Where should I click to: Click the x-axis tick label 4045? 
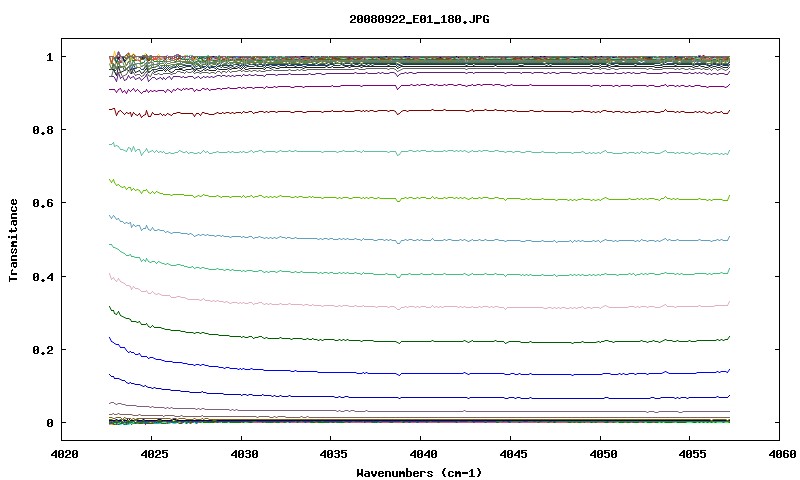tap(513, 454)
